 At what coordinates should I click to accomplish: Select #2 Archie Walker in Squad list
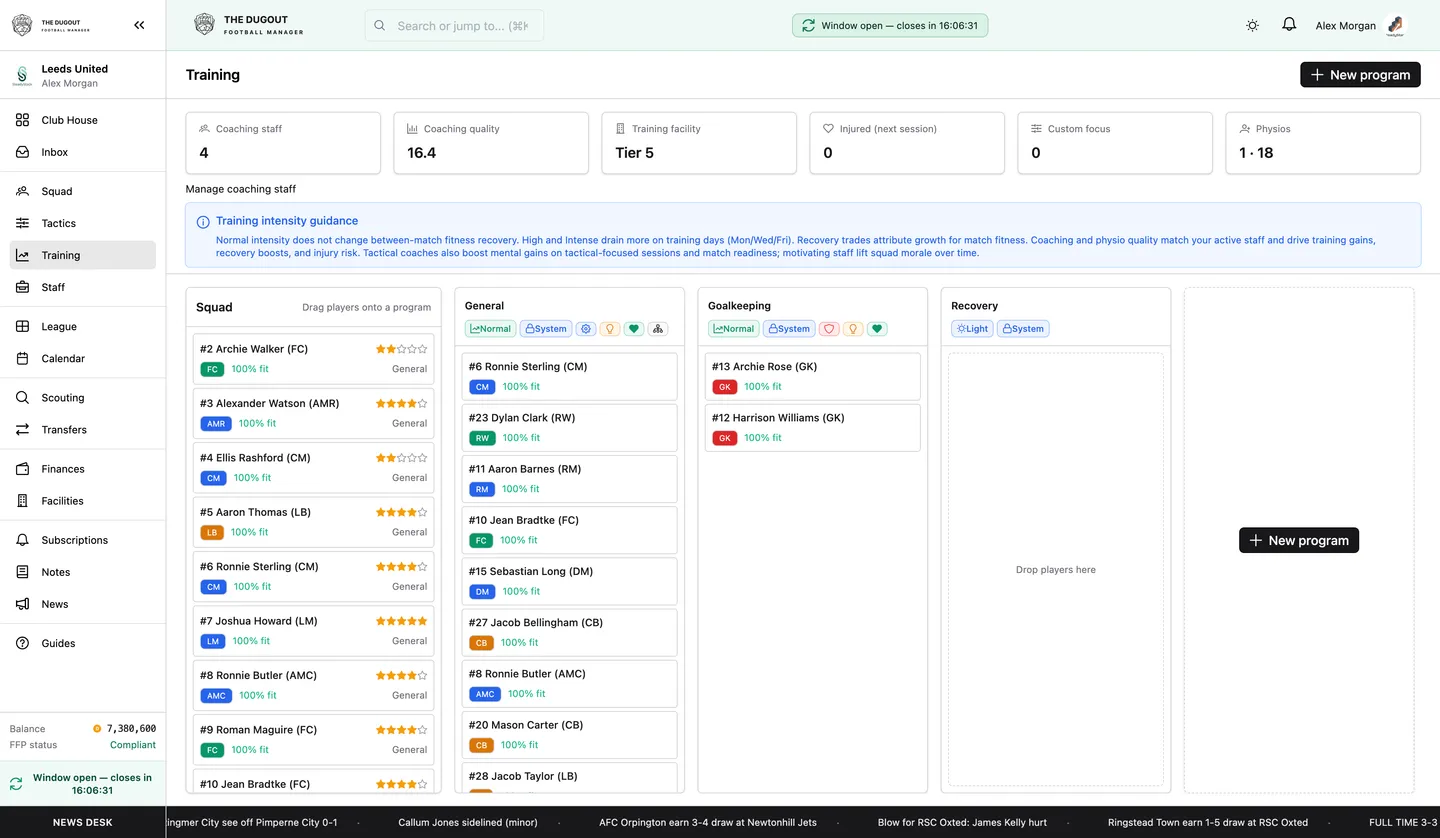[313, 359]
